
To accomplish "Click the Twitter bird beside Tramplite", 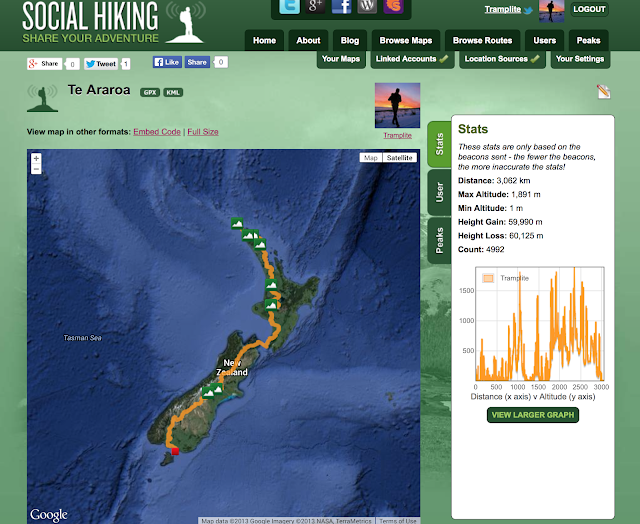I will pyautogui.click(x=528, y=10).
